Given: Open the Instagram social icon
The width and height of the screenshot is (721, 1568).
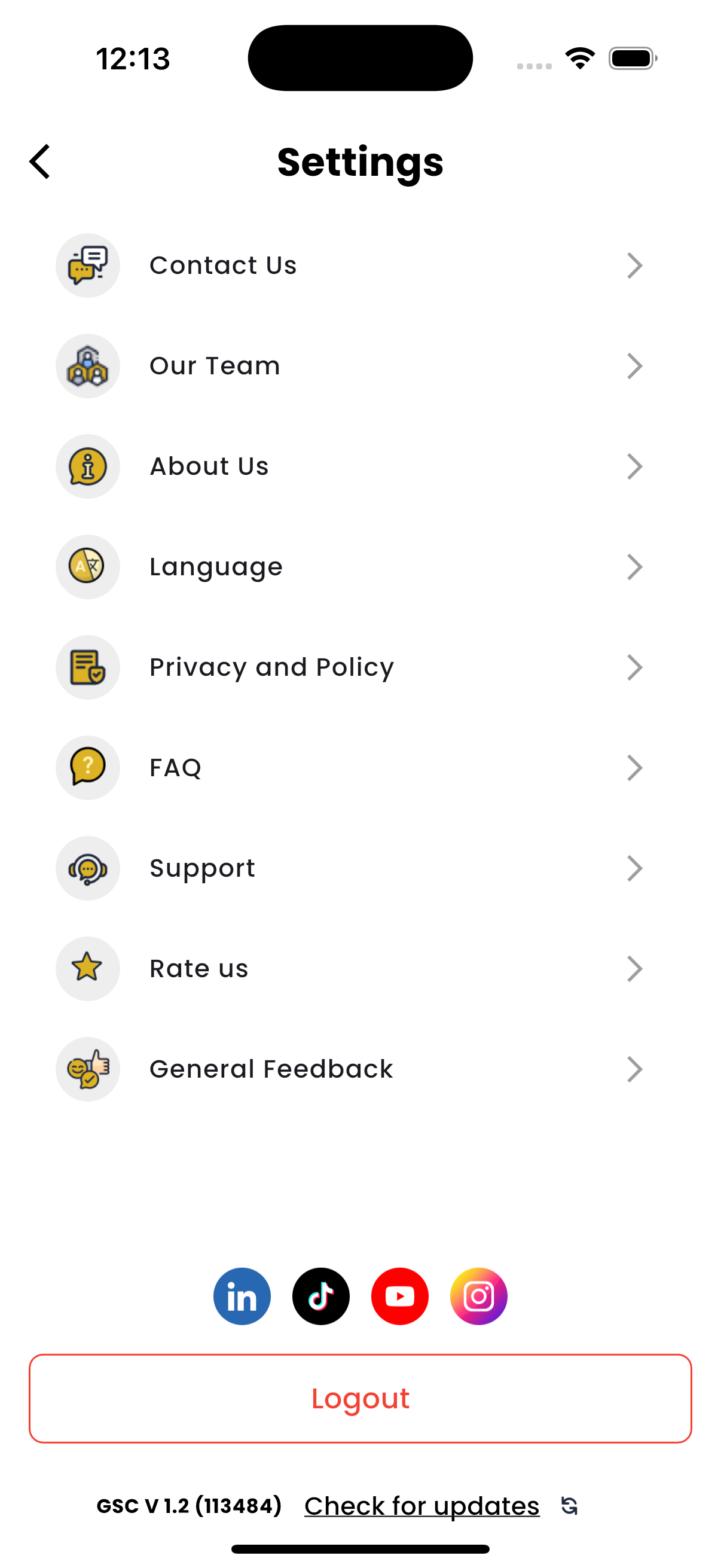Looking at the screenshot, I should coord(479,1296).
